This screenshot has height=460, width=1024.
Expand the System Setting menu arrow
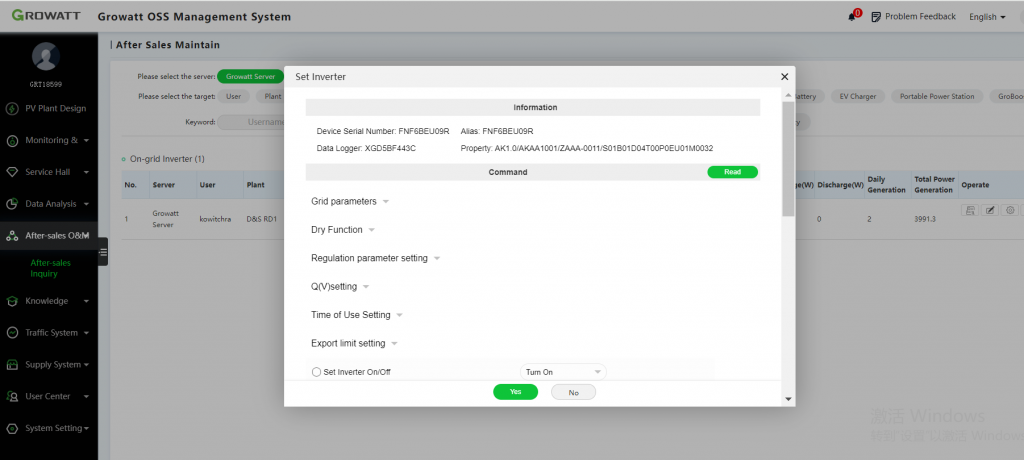click(87, 429)
